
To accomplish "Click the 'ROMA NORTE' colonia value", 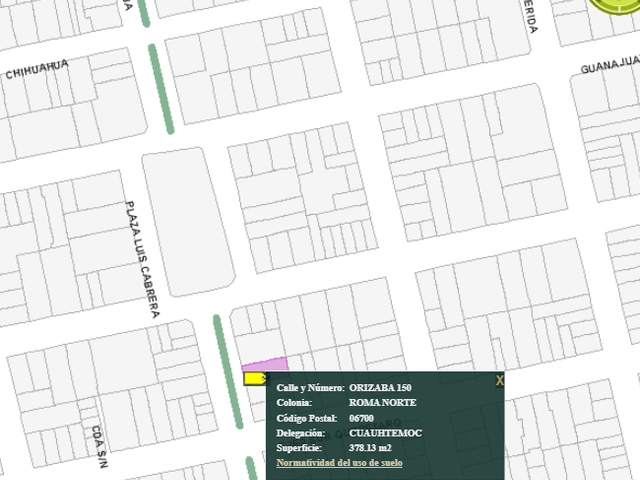I will pos(382,402).
